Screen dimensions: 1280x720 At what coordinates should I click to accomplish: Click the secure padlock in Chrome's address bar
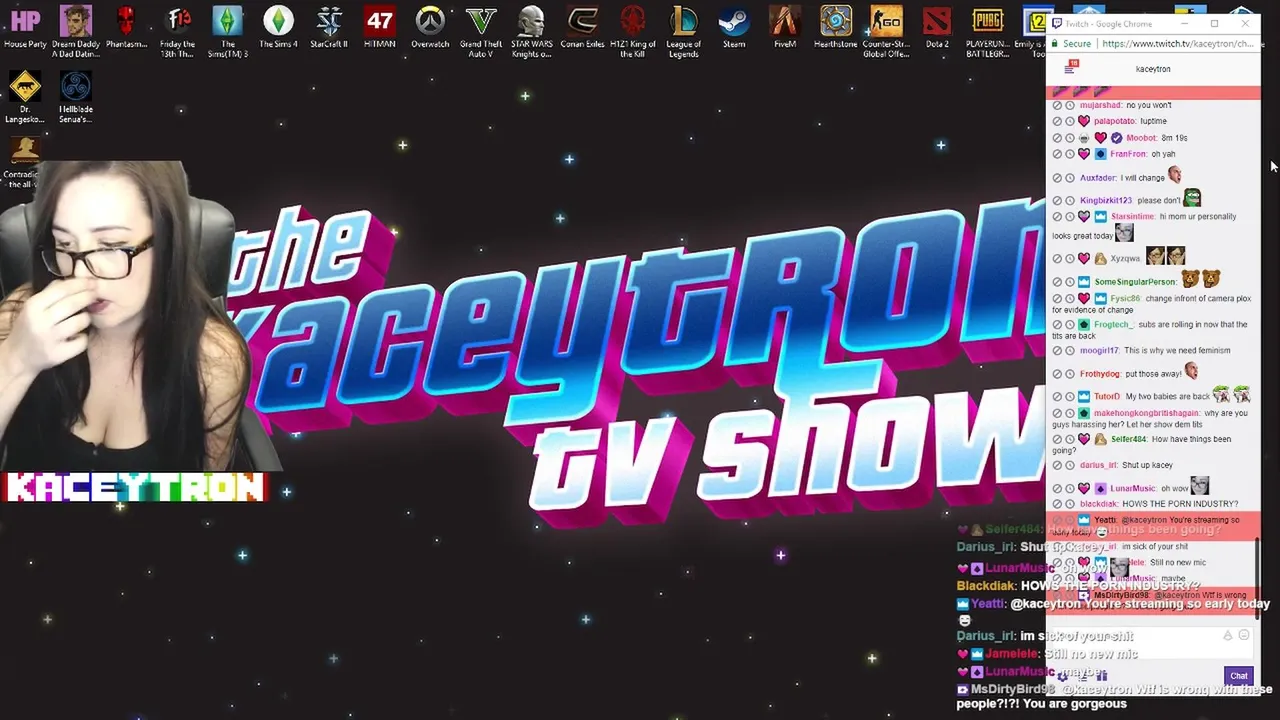[1056, 44]
